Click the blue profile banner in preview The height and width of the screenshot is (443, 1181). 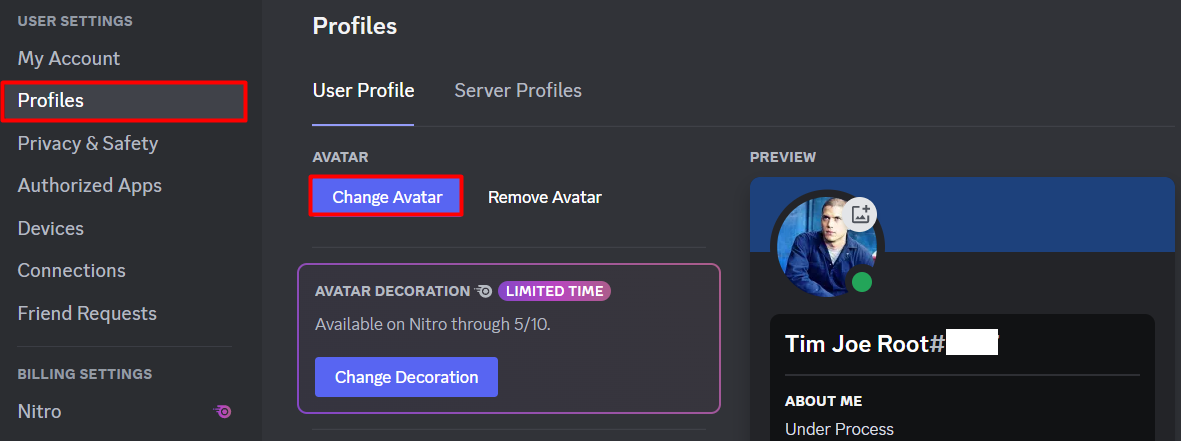(962, 214)
